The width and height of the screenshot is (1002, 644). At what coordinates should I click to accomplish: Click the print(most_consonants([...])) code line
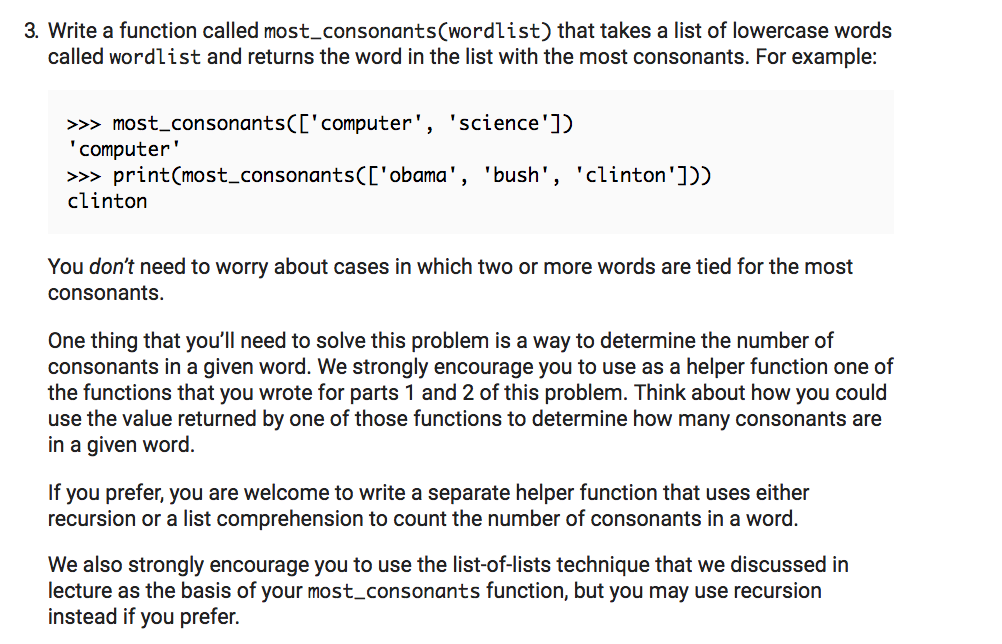[x=389, y=175]
